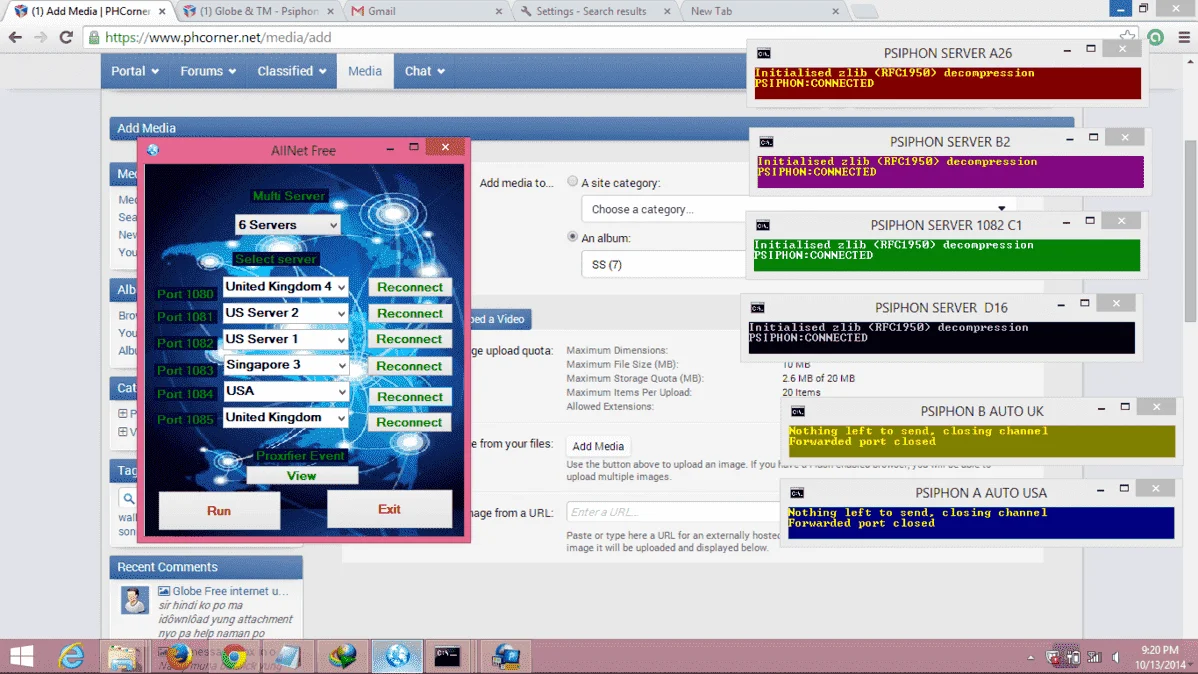
Task: Click PSIPHON SERVER 1082 C1 console icon
Action: [763, 225]
